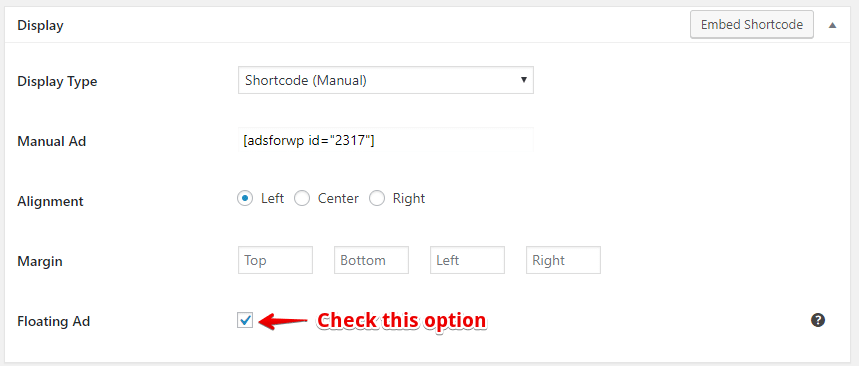The height and width of the screenshot is (366, 859).
Task: Click the Floating Ad label
Action: 54,321
